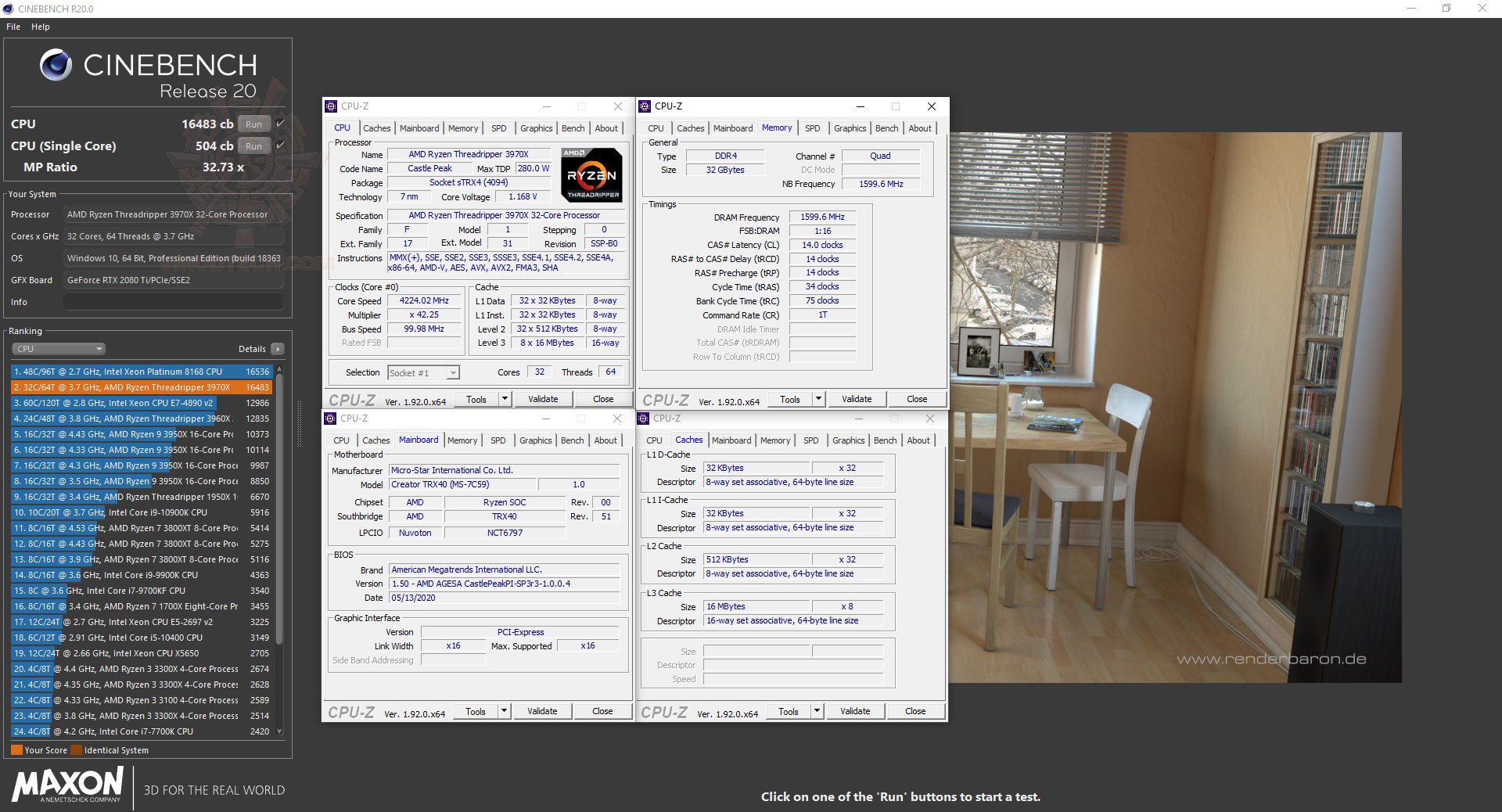The image size is (1502, 812).
Task: Switch to Caches tab in CPU tab window
Action: (376, 128)
